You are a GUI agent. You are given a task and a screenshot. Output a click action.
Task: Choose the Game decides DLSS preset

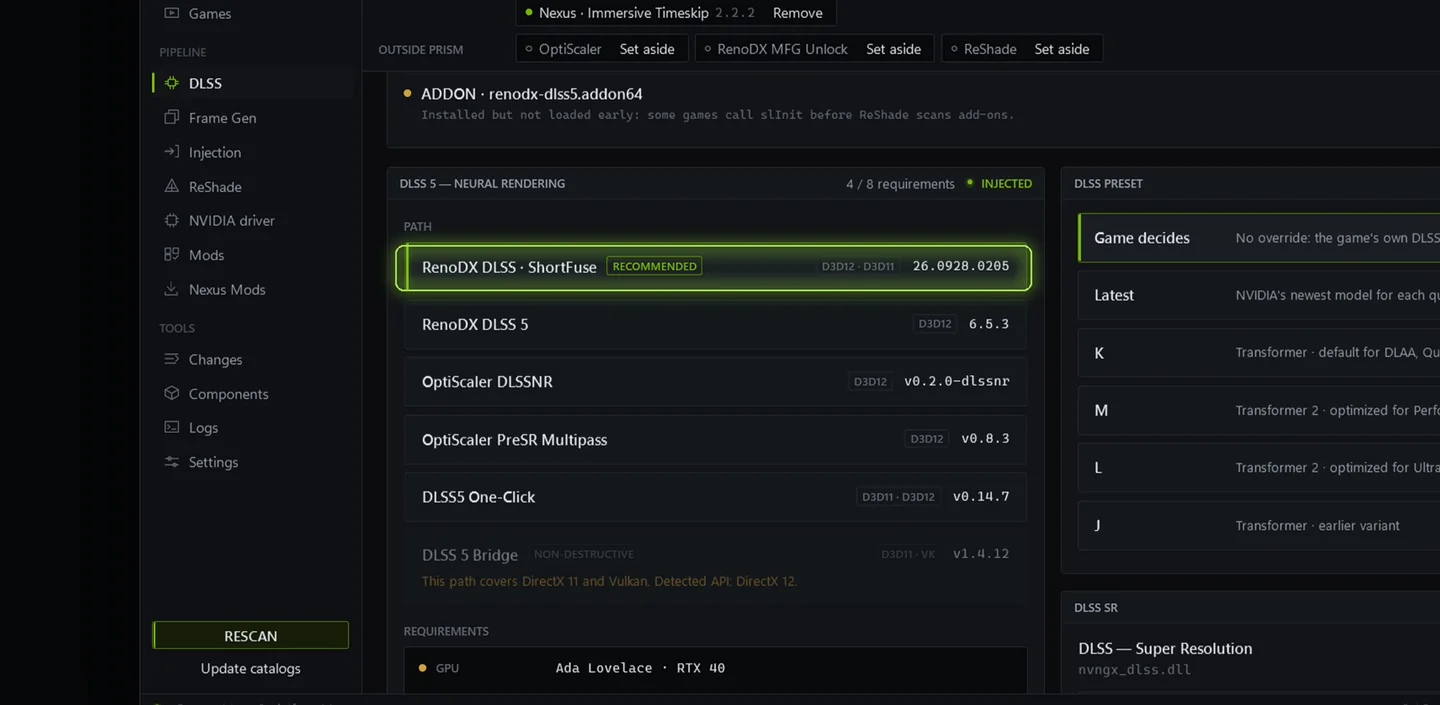pyautogui.click(x=1259, y=238)
